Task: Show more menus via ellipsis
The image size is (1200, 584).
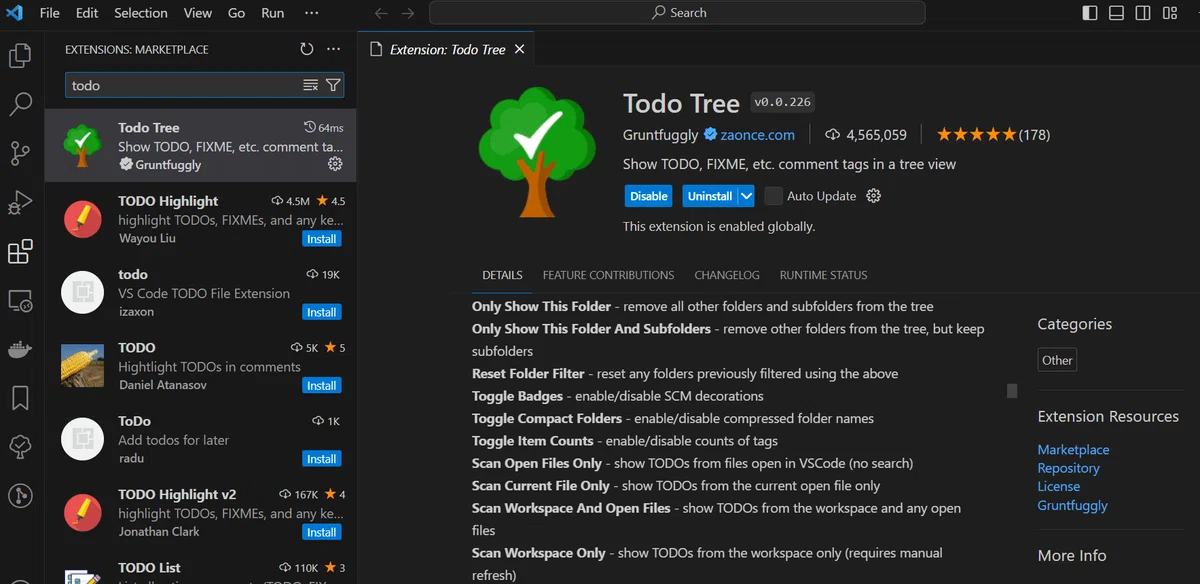Action: [x=312, y=13]
